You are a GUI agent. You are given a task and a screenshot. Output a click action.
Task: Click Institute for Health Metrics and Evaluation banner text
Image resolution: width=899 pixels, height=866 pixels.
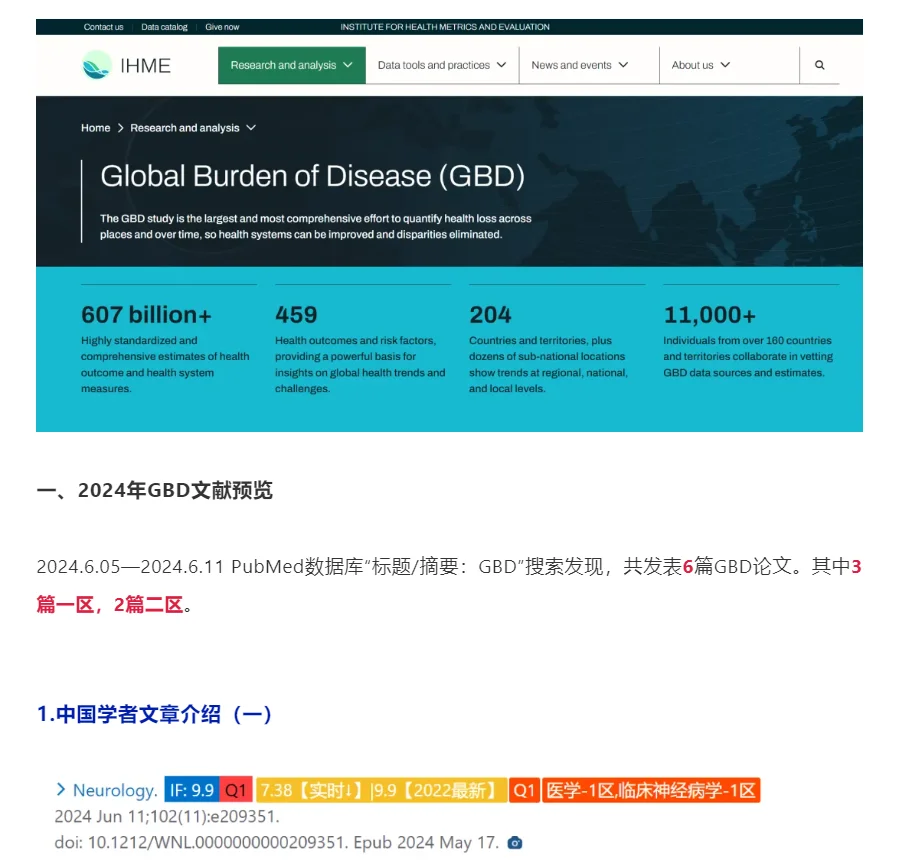445,27
